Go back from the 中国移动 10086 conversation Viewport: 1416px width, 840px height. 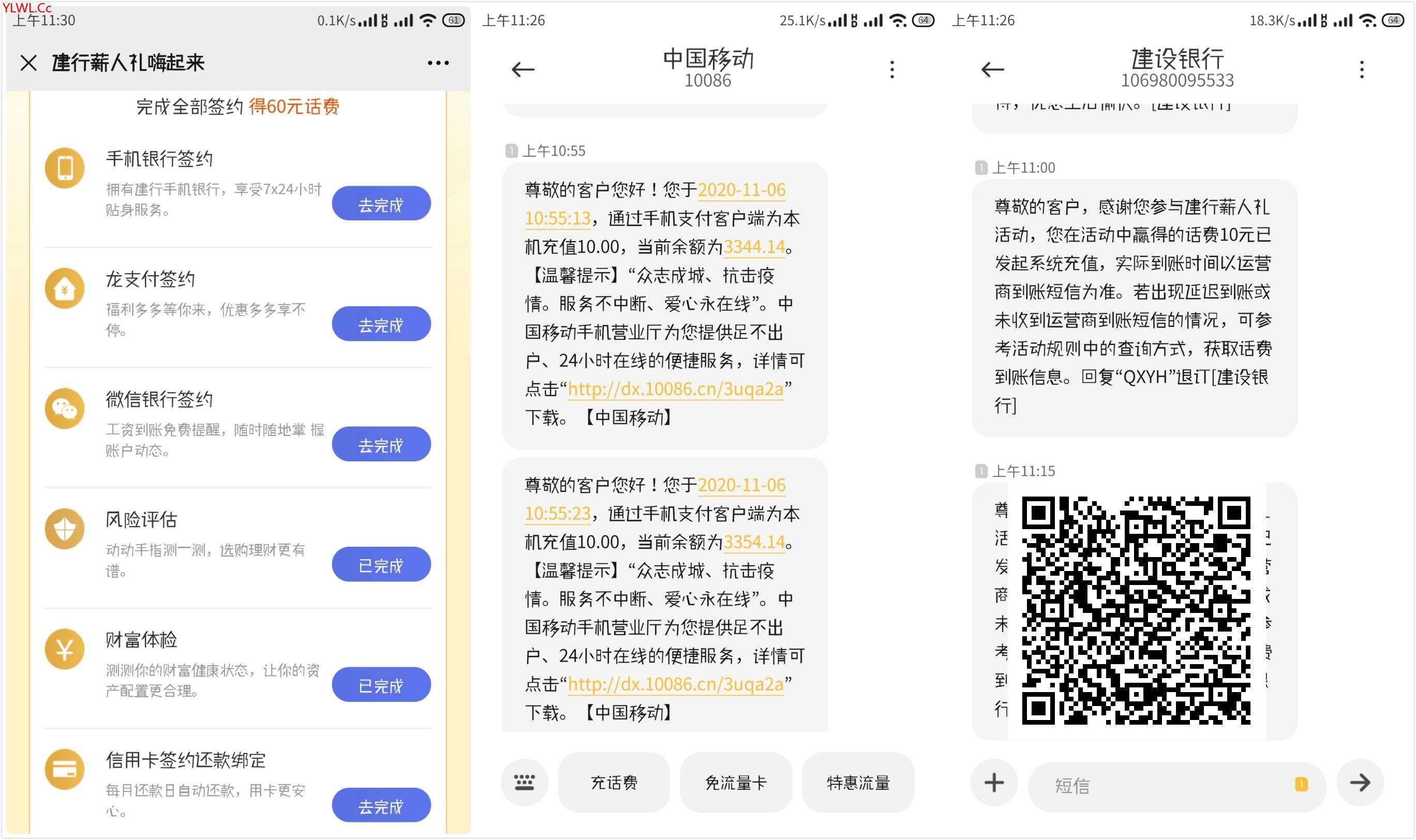(523, 70)
